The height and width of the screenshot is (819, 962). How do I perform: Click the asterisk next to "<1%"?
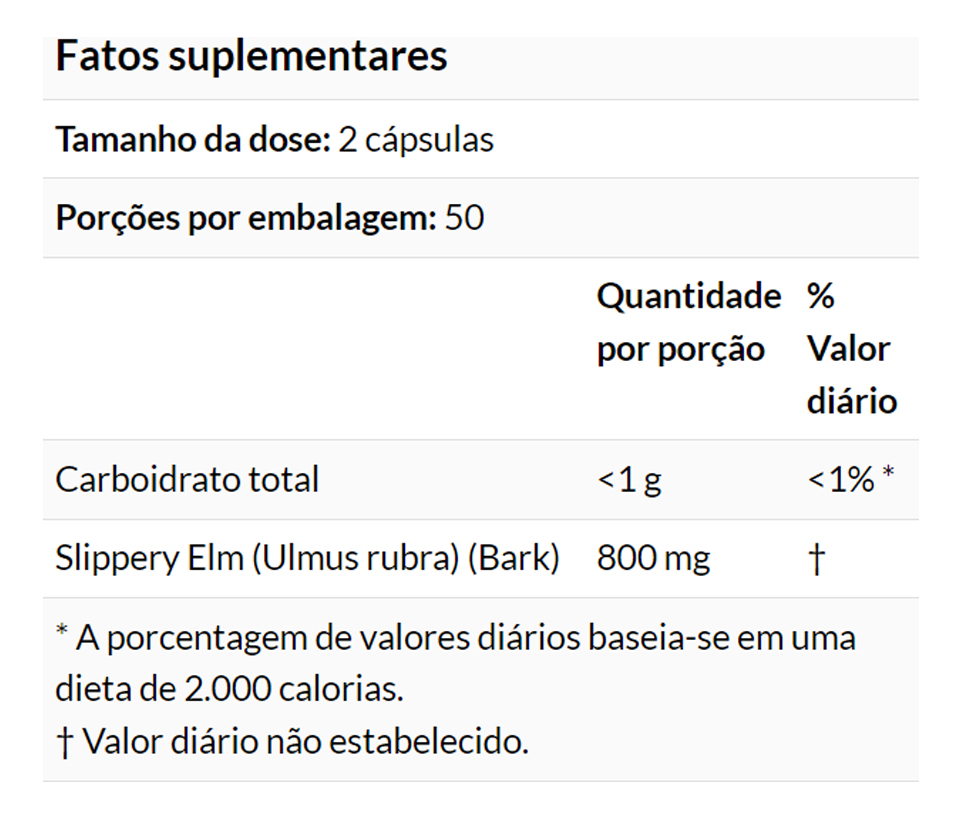887,476
